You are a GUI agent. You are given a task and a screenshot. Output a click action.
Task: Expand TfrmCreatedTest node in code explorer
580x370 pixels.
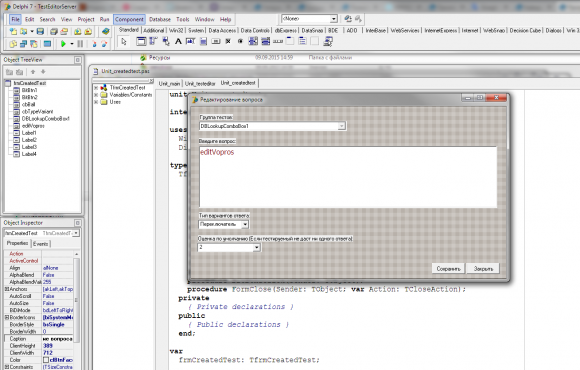pyautogui.click(x=96, y=88)
